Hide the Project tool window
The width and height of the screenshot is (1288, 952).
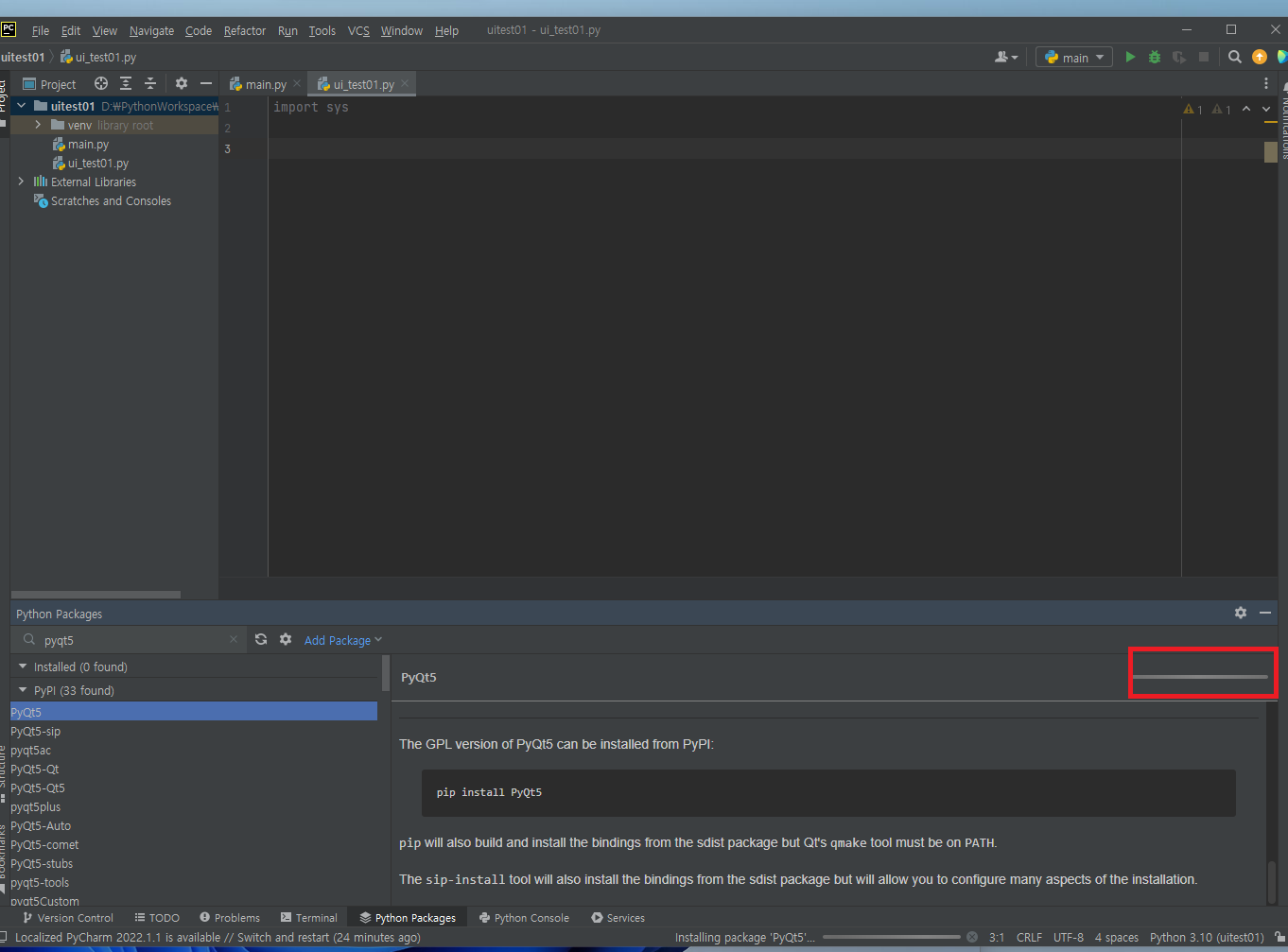(x=206, y=83)
